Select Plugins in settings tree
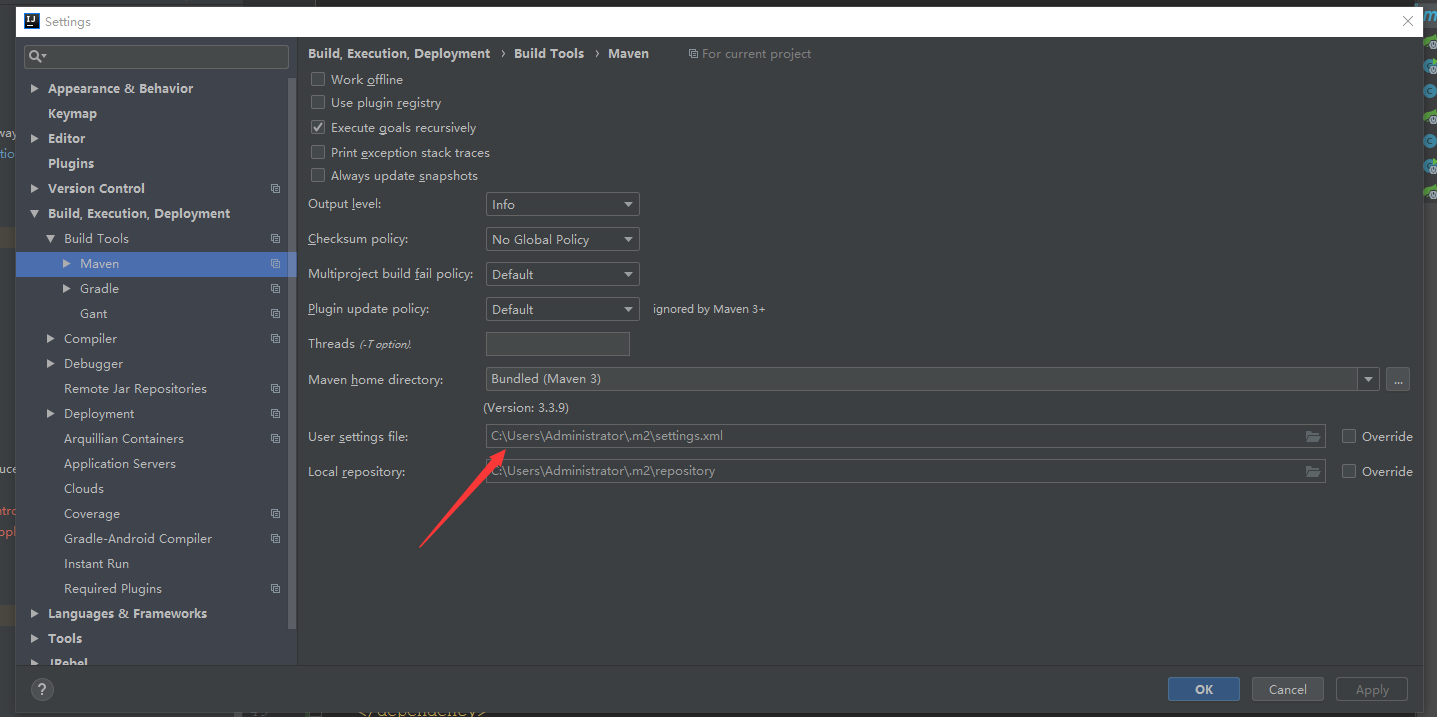The width and height of the screenshot is (1437, 717). (71, 164)
